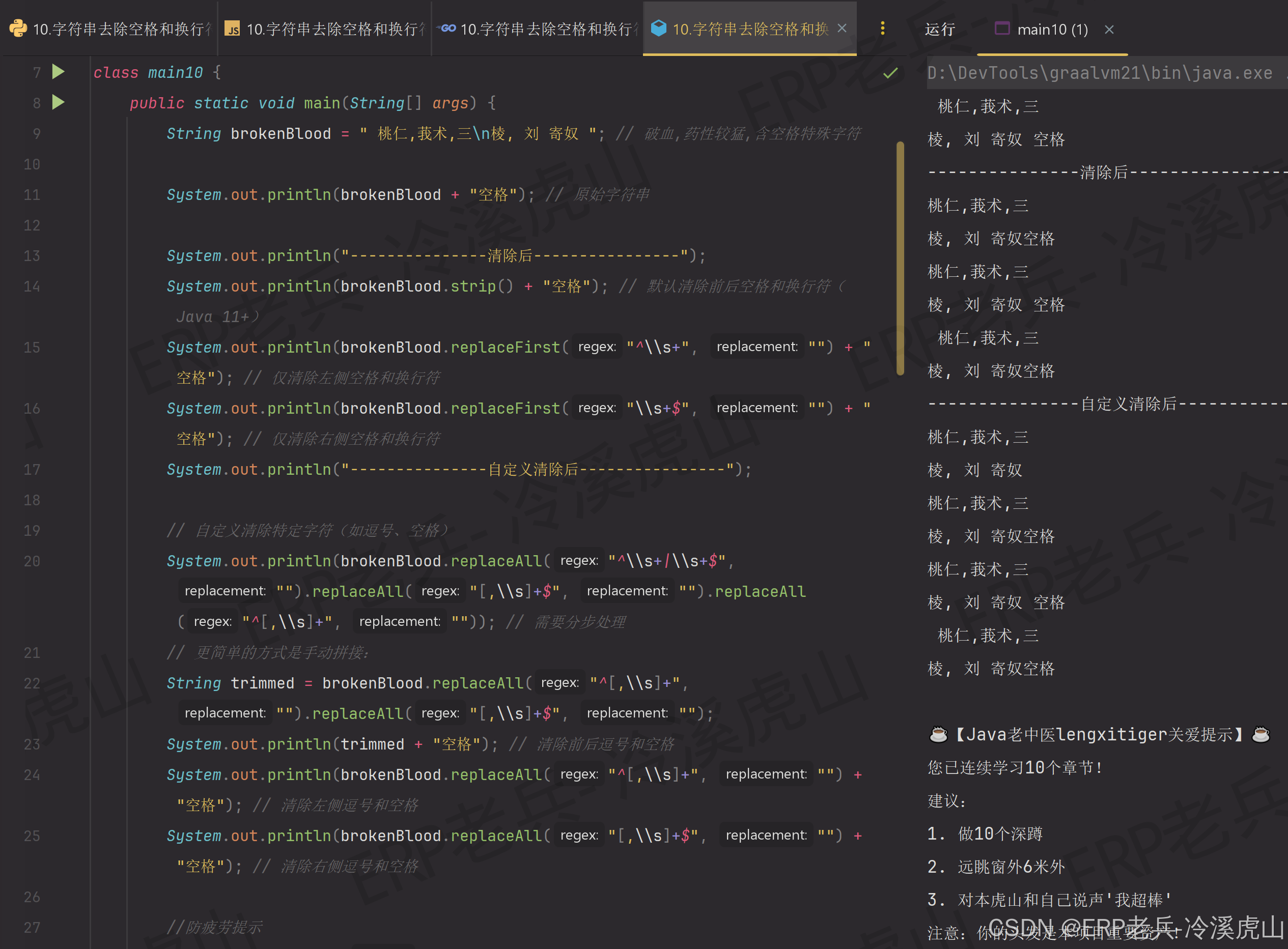Close the active Java editor tab
This screenshot has width=1288, height=949.
(x=842, y=28)
